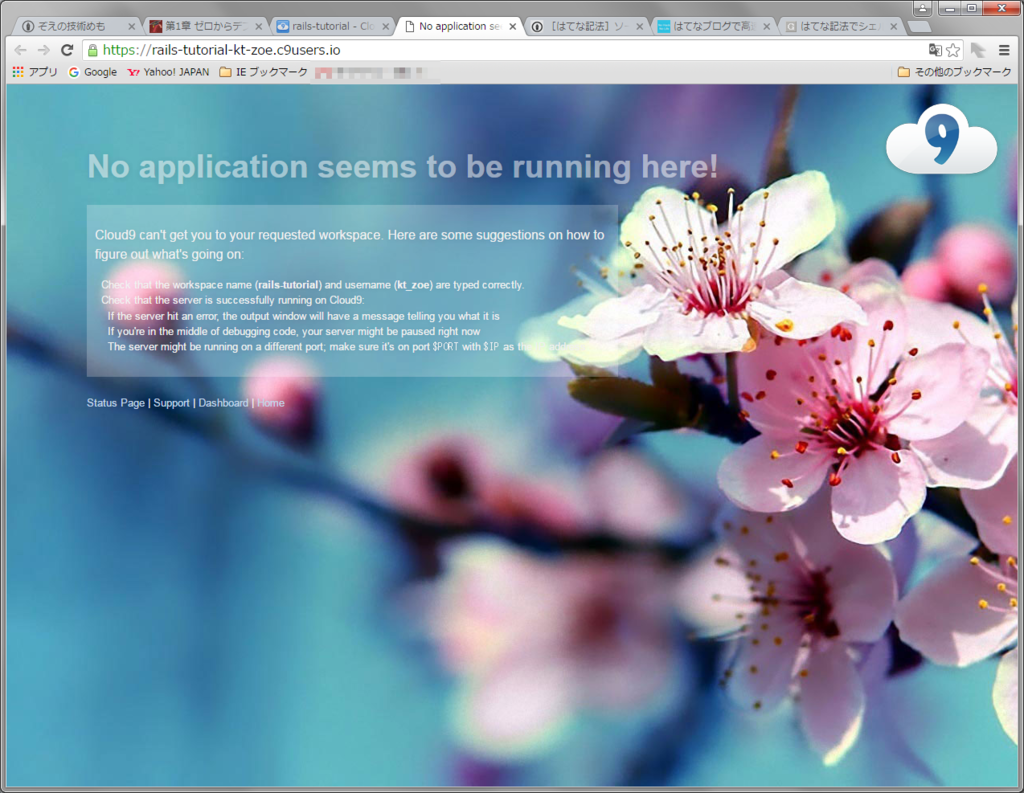Screen dimensions: 1024x793
Task: Open a new tab
Action: point(919,27)
